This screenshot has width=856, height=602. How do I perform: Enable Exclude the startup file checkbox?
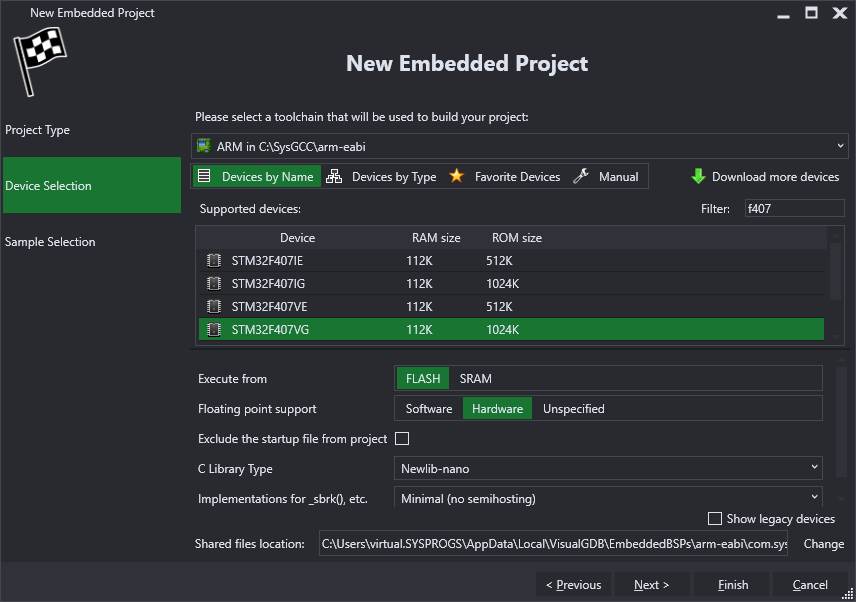(402, 438)
